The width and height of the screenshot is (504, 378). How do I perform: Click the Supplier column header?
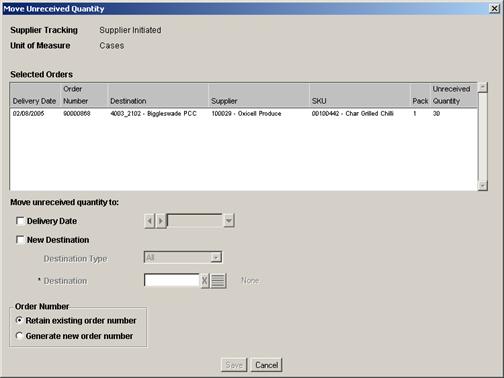tap(259, 95)
